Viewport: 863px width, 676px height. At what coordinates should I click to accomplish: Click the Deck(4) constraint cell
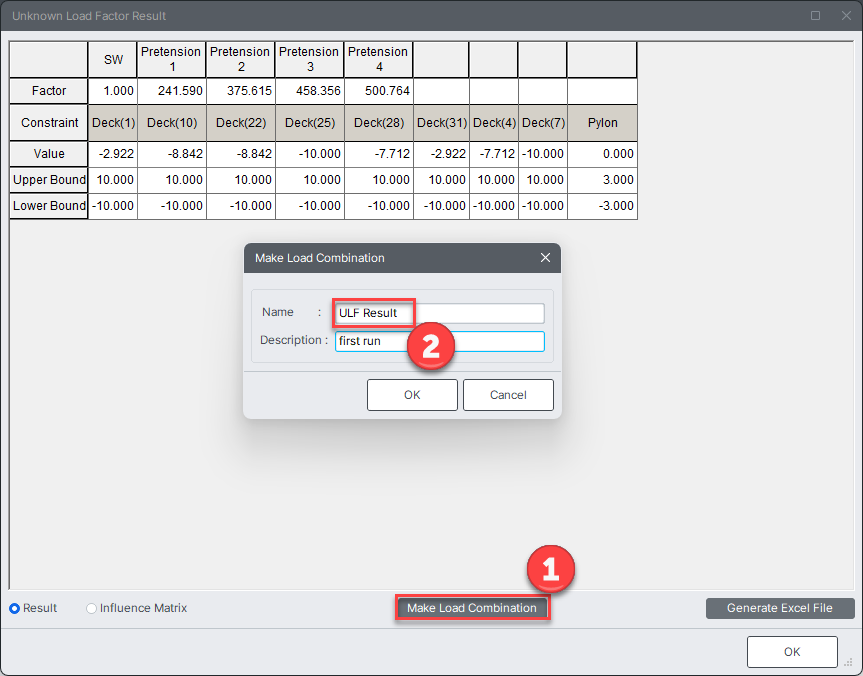click(494, 123)
